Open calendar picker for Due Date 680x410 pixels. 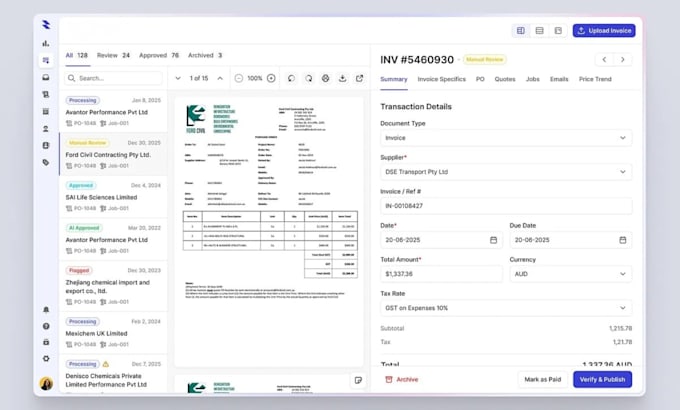(x=623, y=240)
